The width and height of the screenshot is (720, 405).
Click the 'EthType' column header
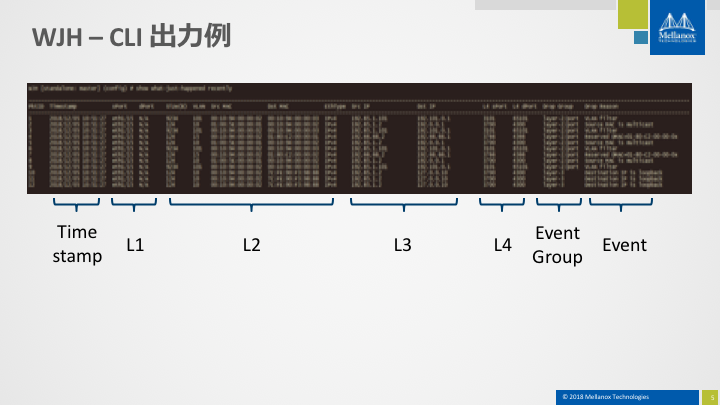coord(335,107)
